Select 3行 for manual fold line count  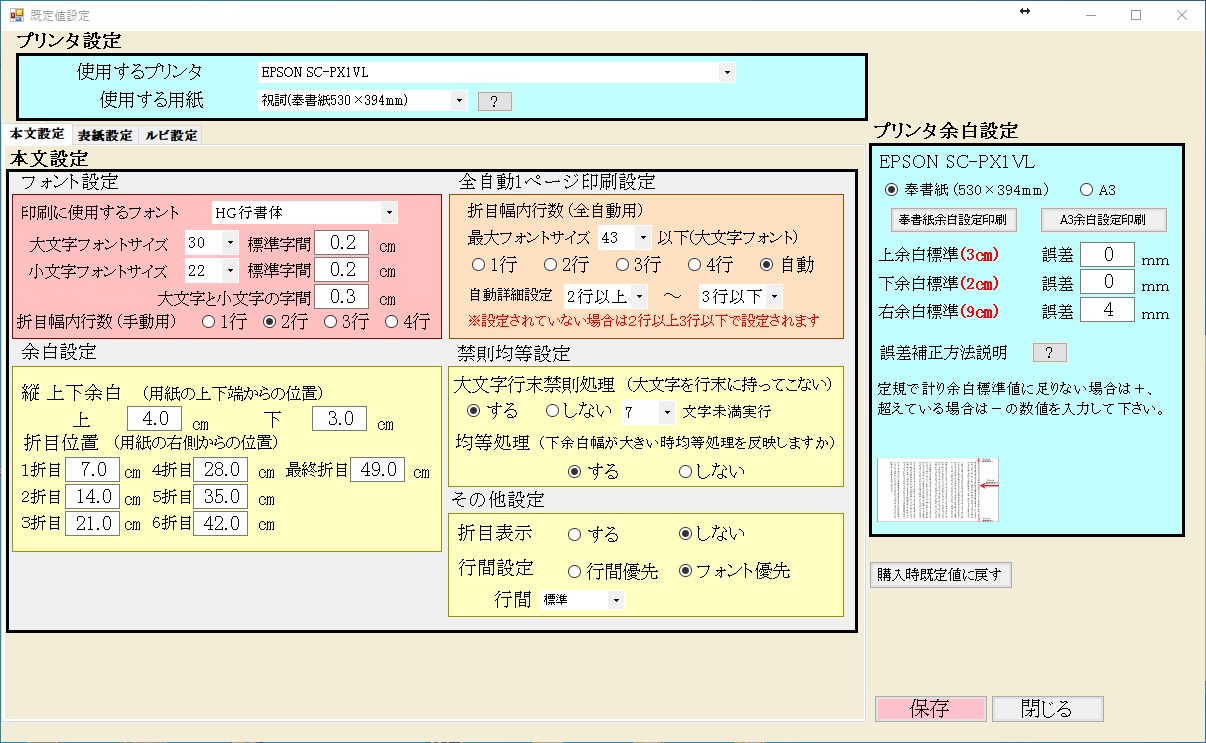tap(349, 322)
